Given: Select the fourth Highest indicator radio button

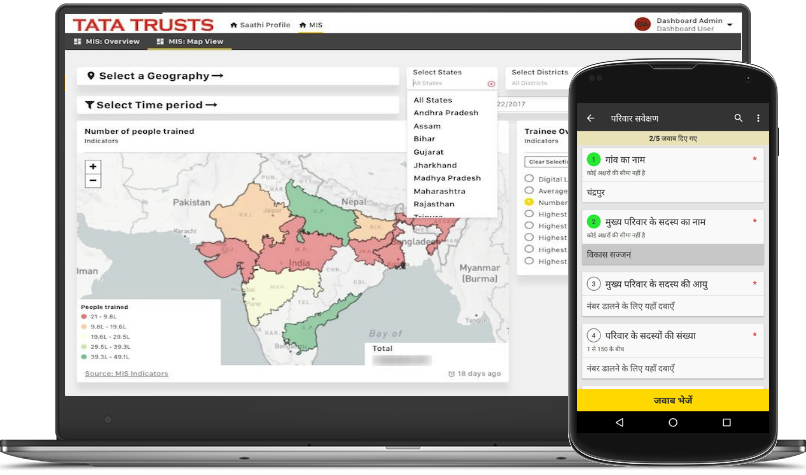Looking at the screenshot, I should click(x=529, y=249).
